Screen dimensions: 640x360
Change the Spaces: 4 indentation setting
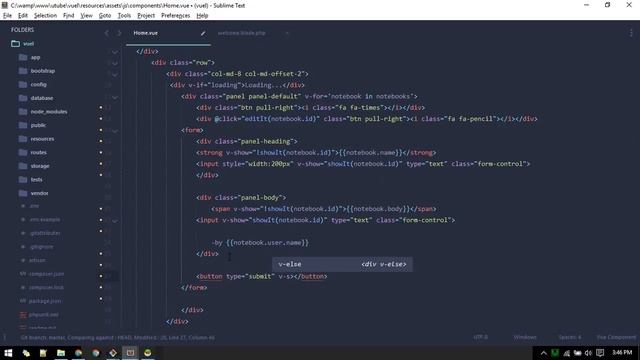pyautogui.click(x=570, y=337)
